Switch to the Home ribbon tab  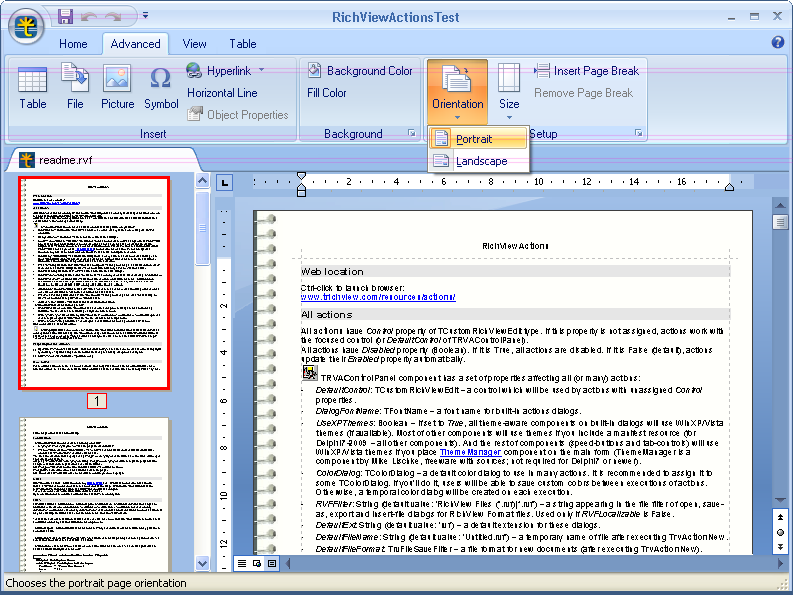(73, 44)
